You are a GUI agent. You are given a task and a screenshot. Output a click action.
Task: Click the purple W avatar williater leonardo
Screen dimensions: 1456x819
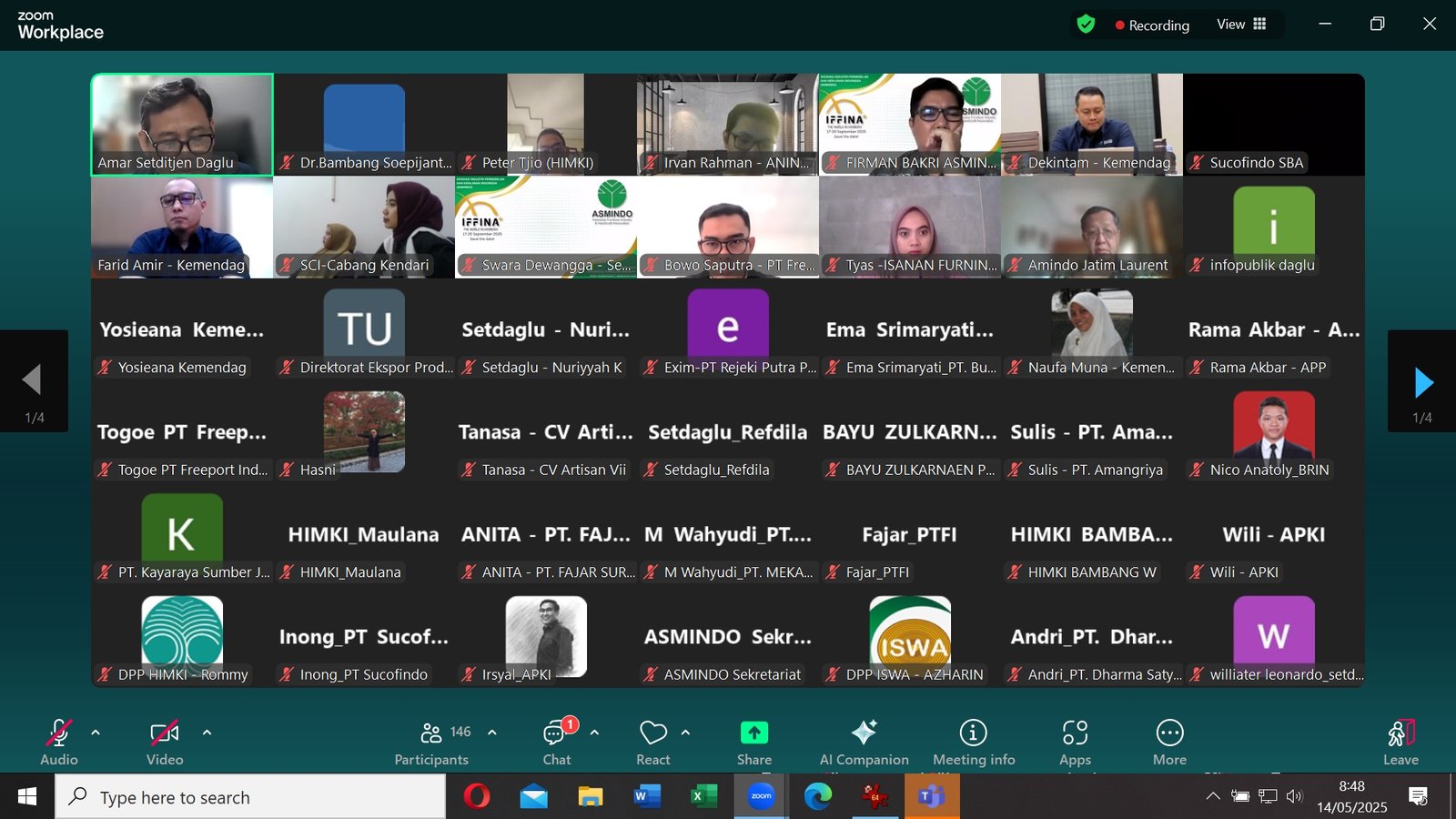pyautogui.click(x=1274, y=630)
